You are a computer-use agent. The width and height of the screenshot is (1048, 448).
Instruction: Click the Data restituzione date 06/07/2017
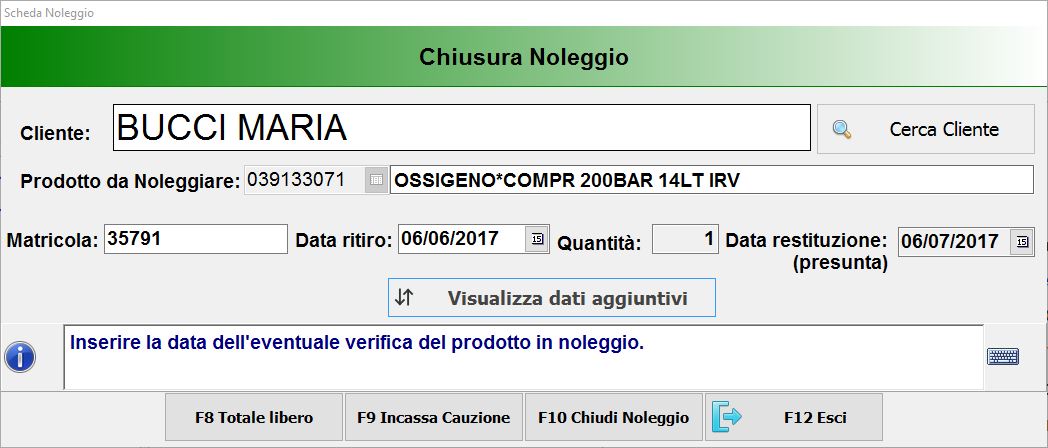tap(953, 241)
